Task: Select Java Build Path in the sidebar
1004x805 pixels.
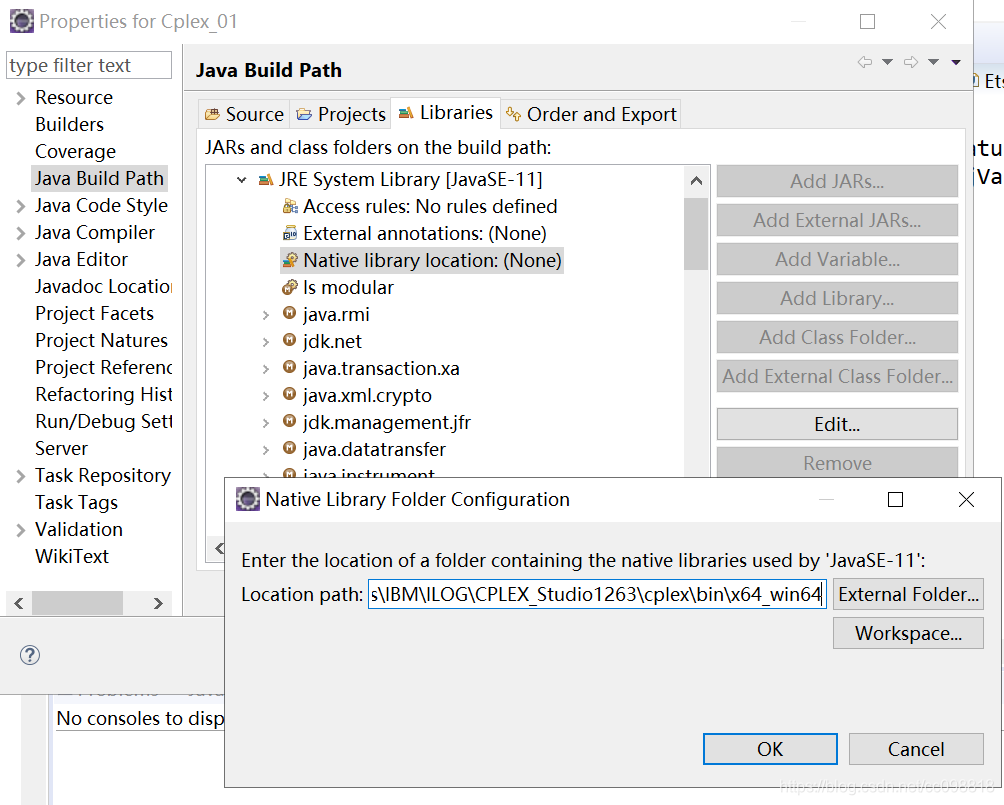Action: tap(99, 178)
